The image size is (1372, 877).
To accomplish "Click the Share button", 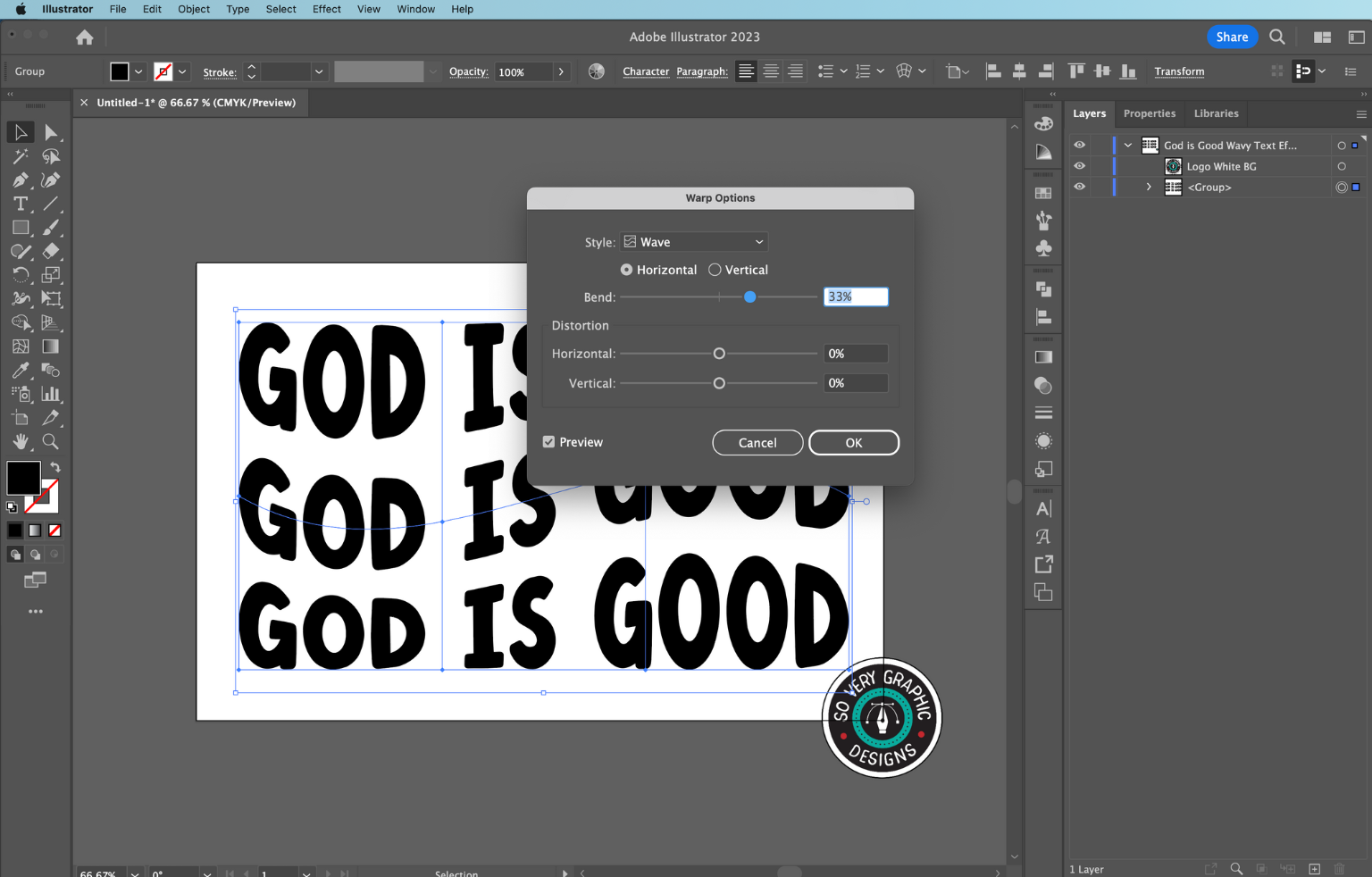I will pyautogui.click(x=1232, y=37).
